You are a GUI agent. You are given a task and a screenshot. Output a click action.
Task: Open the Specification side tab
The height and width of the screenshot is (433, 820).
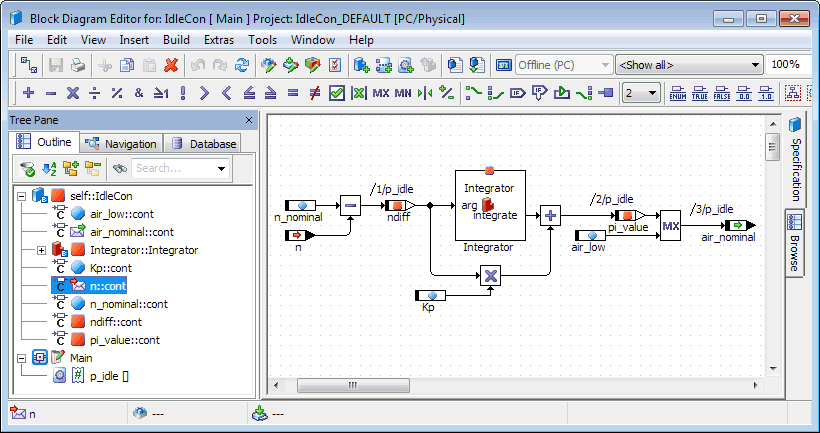click(x=794, y=161)
